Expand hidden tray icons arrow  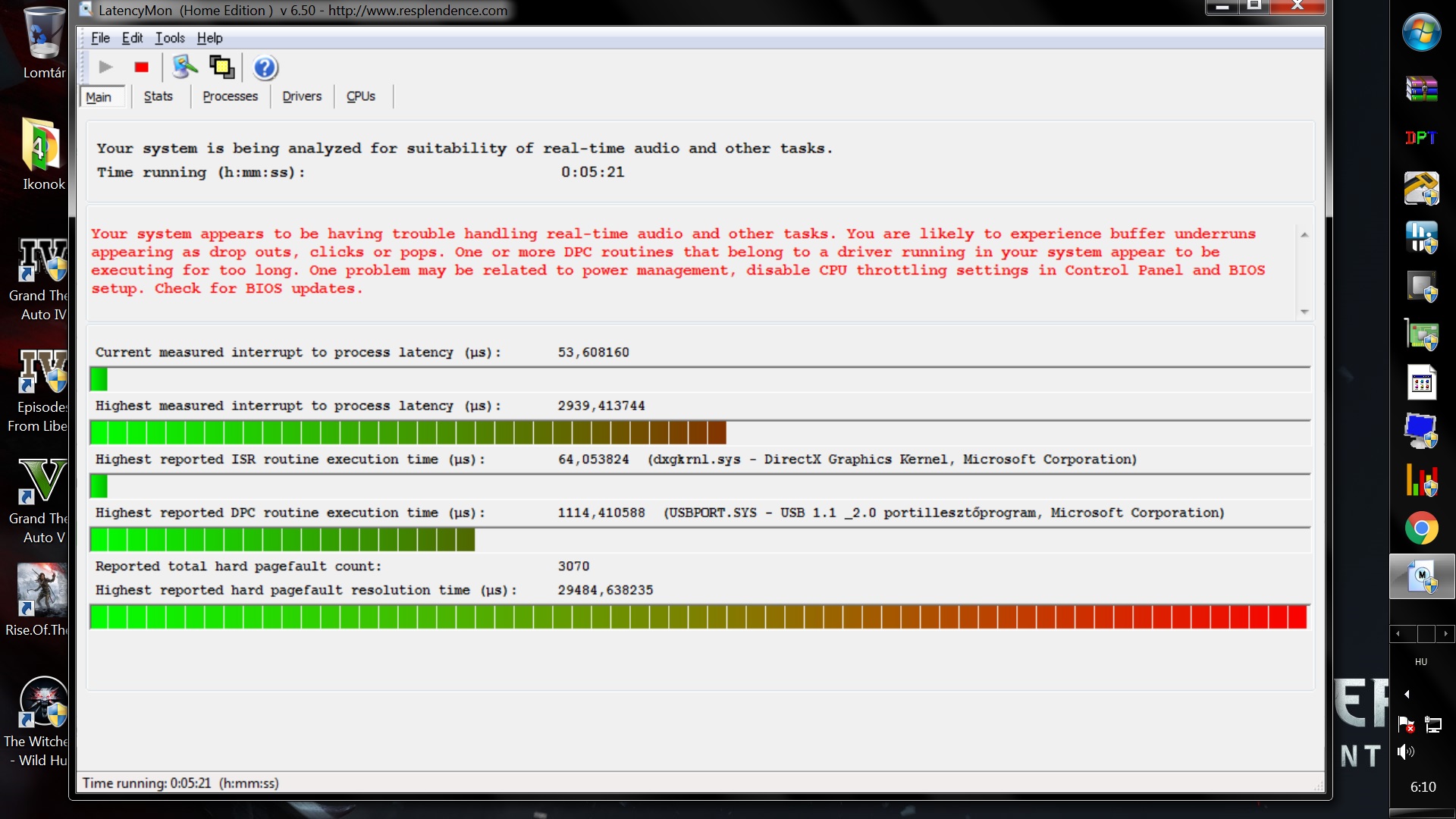[1407, 694]
